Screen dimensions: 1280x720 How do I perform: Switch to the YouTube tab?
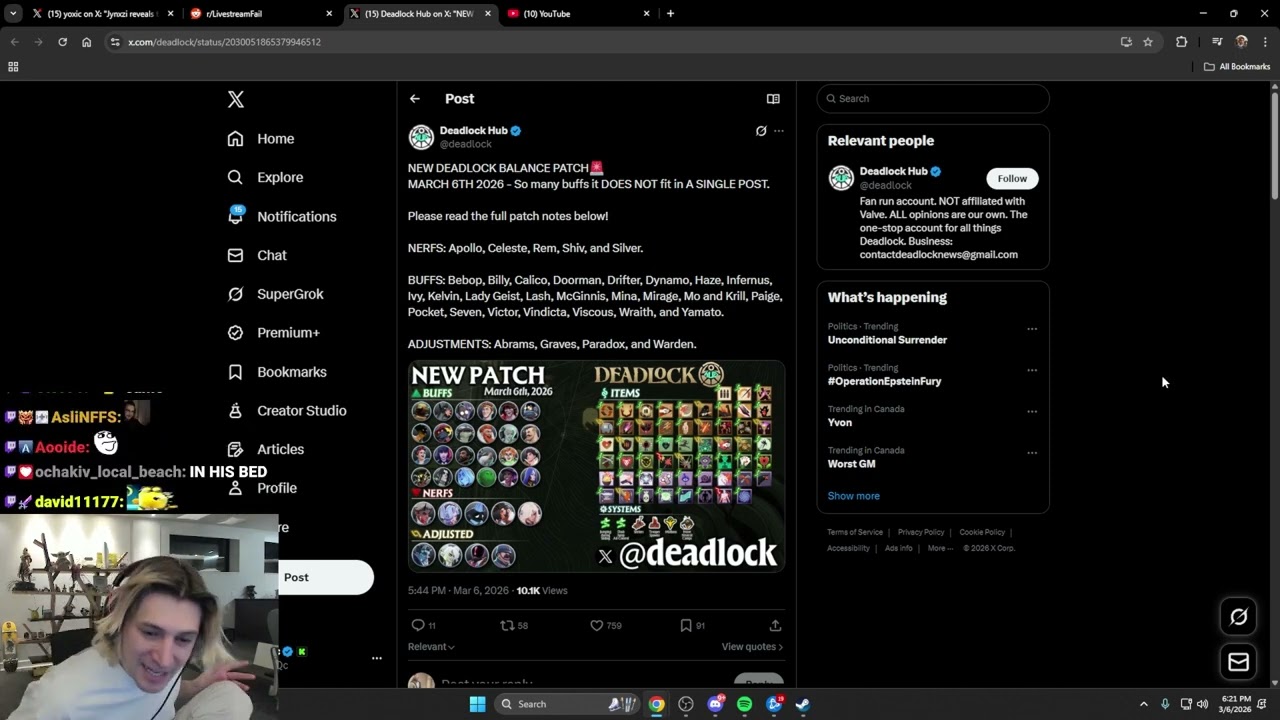click(x=579, y=14)
